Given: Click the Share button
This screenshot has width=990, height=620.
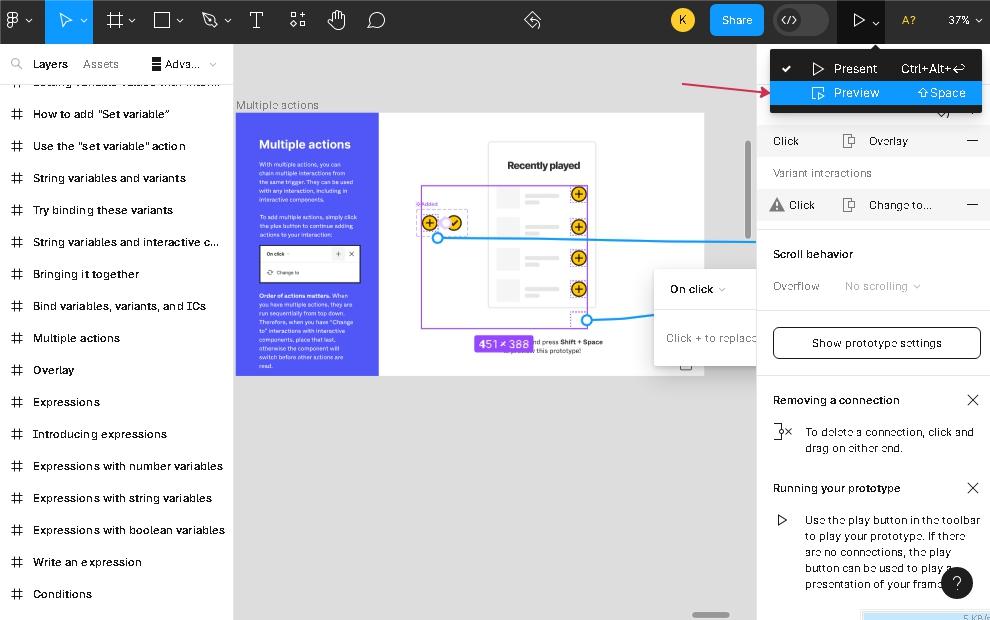Looking at the screenshot, I should point(736,20).
